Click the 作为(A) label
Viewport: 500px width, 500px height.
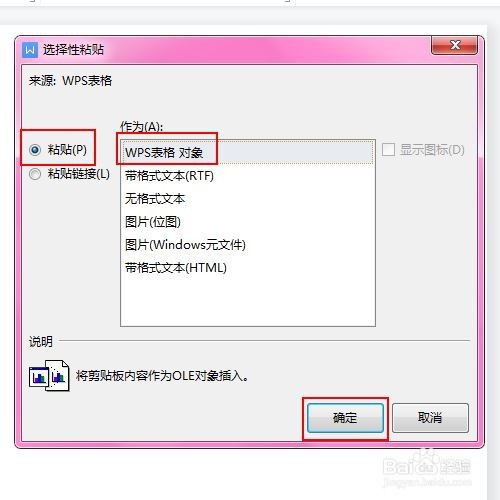click(141, 127)
